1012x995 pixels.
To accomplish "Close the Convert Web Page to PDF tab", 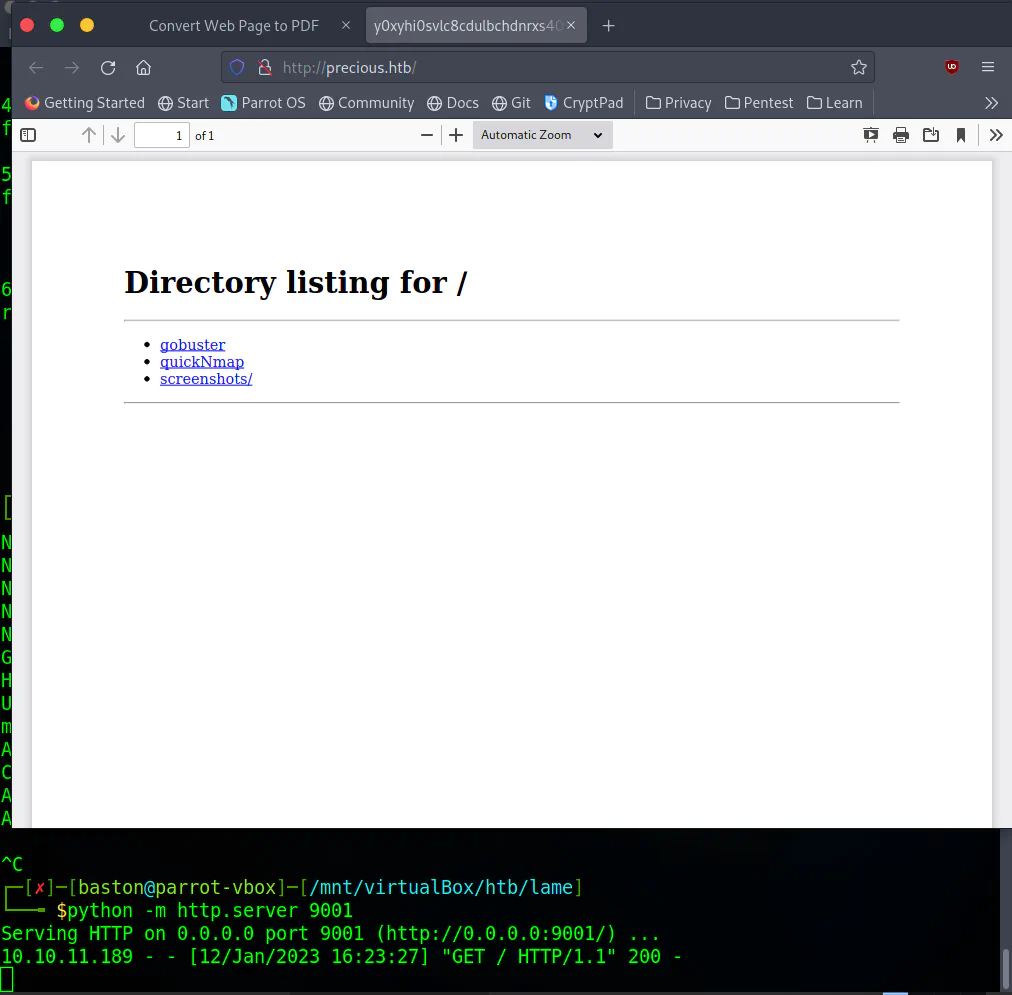I will coord(346,25).
